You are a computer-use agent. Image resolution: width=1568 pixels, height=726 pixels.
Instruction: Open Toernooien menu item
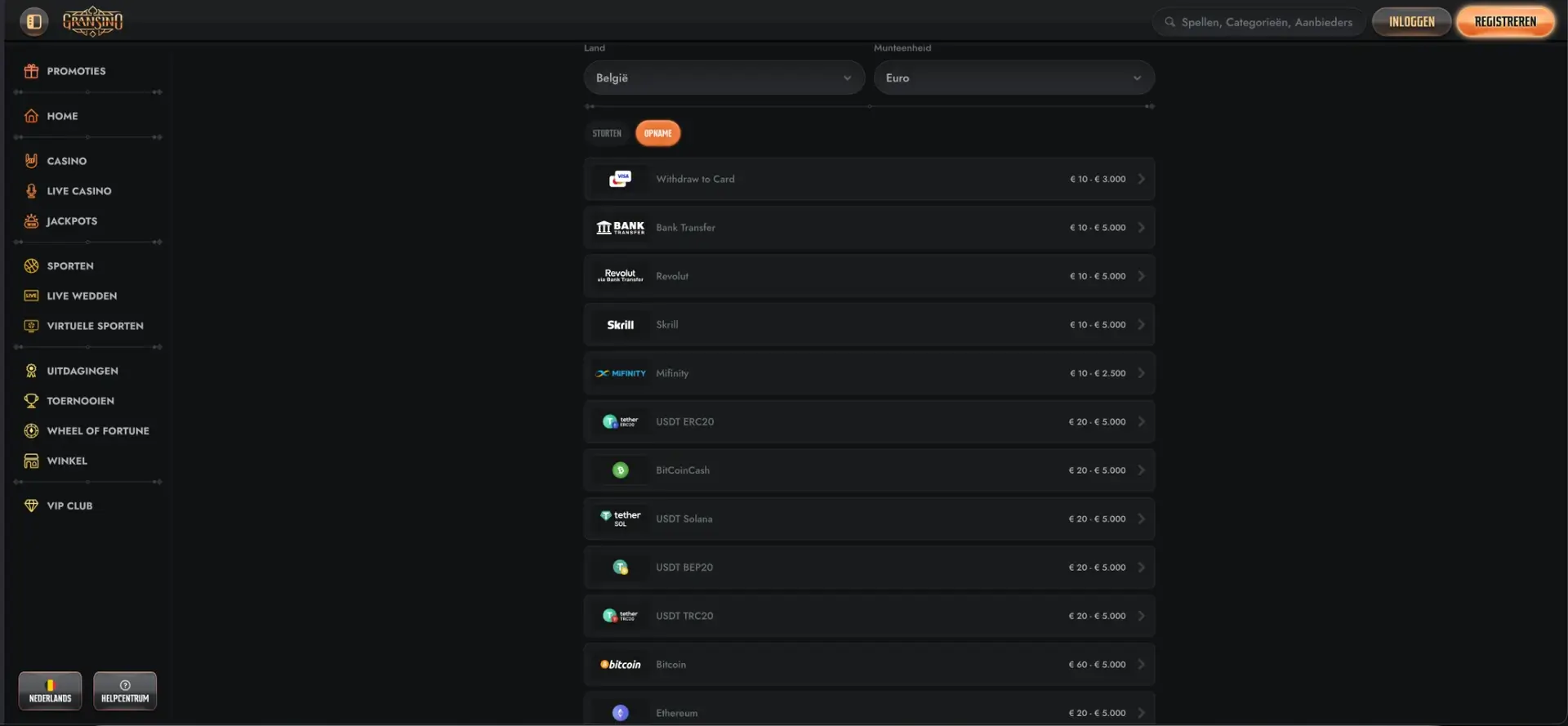pyautogui.click(x=81, y=401)
